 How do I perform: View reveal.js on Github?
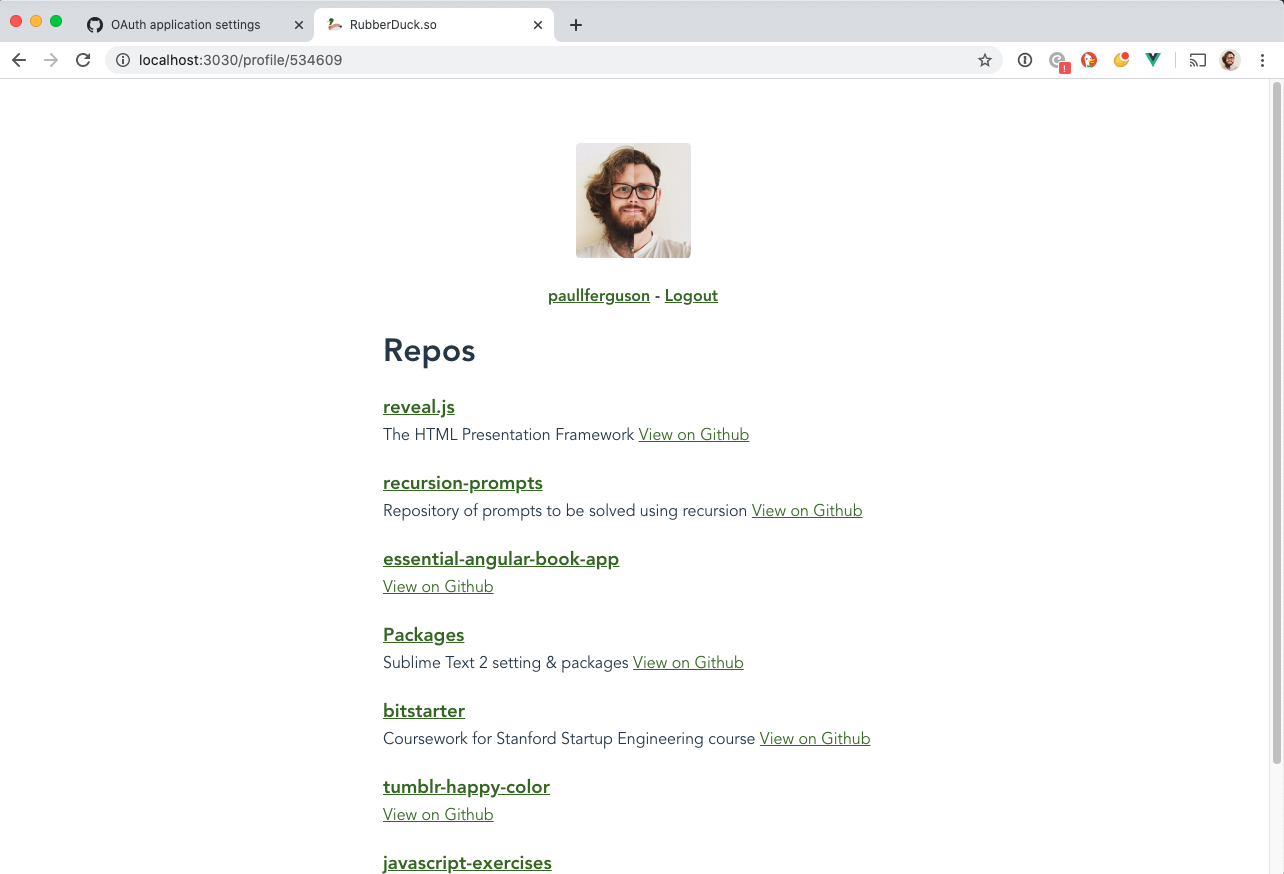click(x=694, y=435)
